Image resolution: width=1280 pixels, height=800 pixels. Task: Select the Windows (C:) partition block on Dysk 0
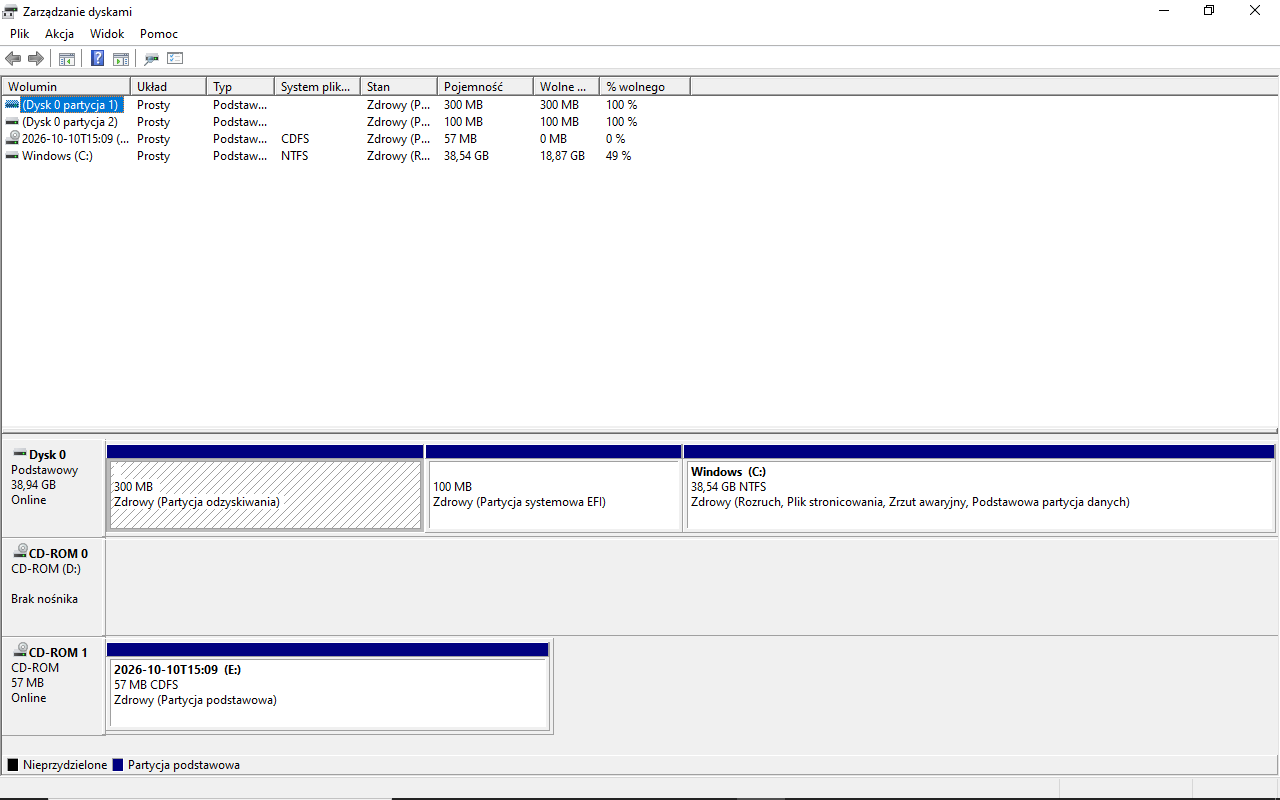point(979,488)
